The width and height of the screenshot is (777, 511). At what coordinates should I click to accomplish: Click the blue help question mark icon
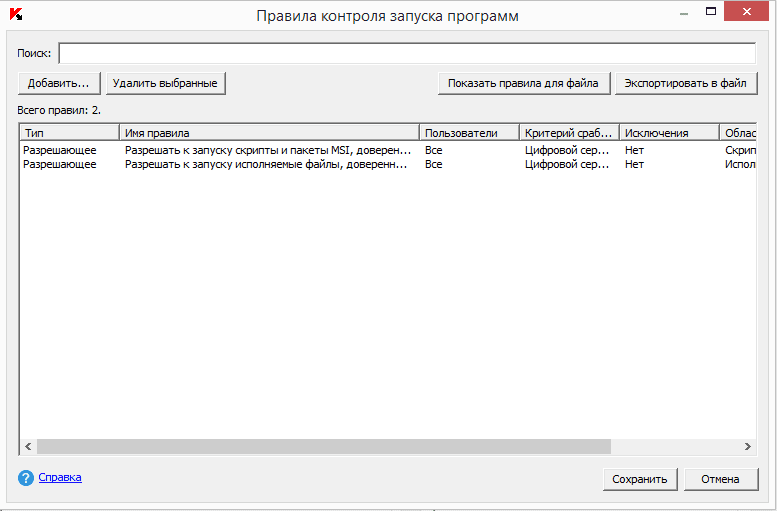(26, 478)
